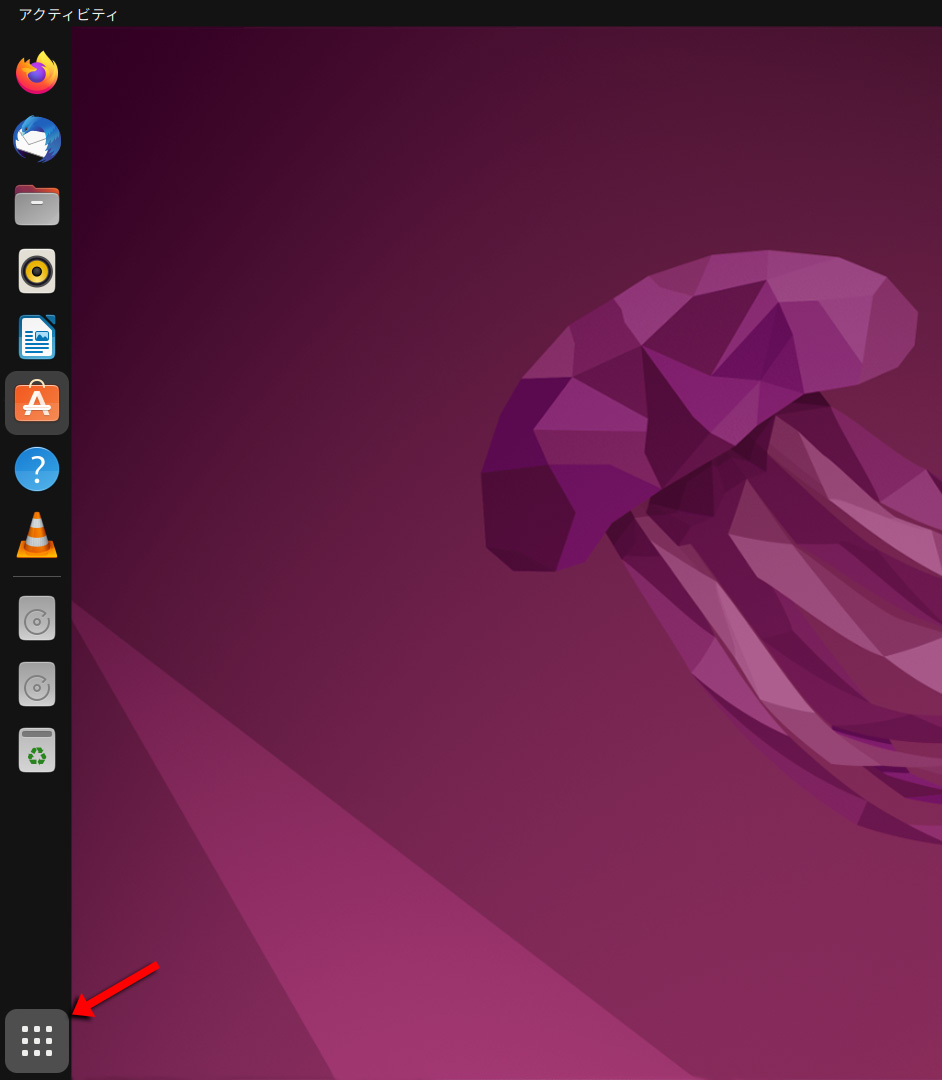Open LibreOffice Writer
The height and width of the screenshot is (1080, 942).
tap(37, 337)
